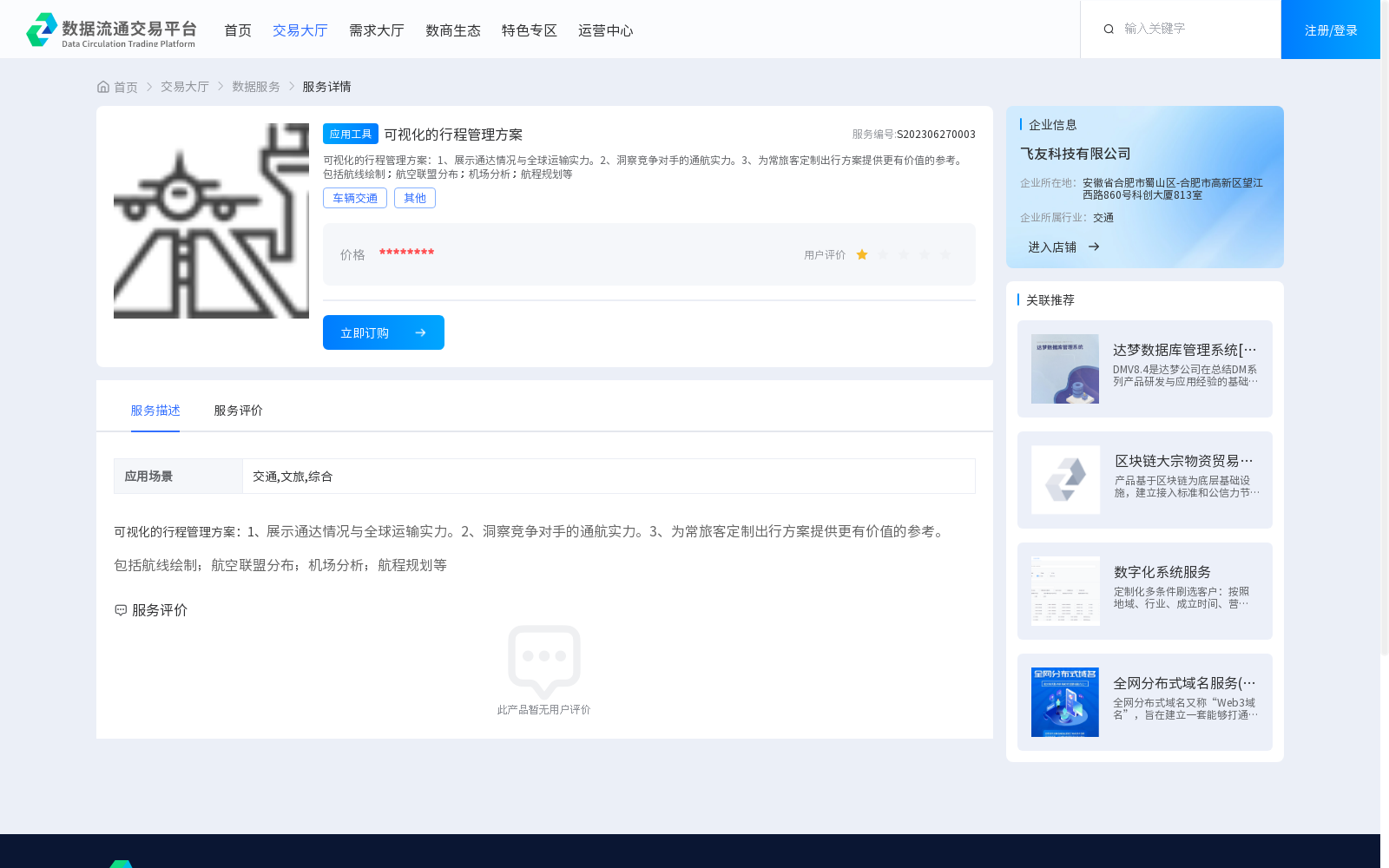
Task: Click 首页 breadcrumb link
Action: point(126,87)
